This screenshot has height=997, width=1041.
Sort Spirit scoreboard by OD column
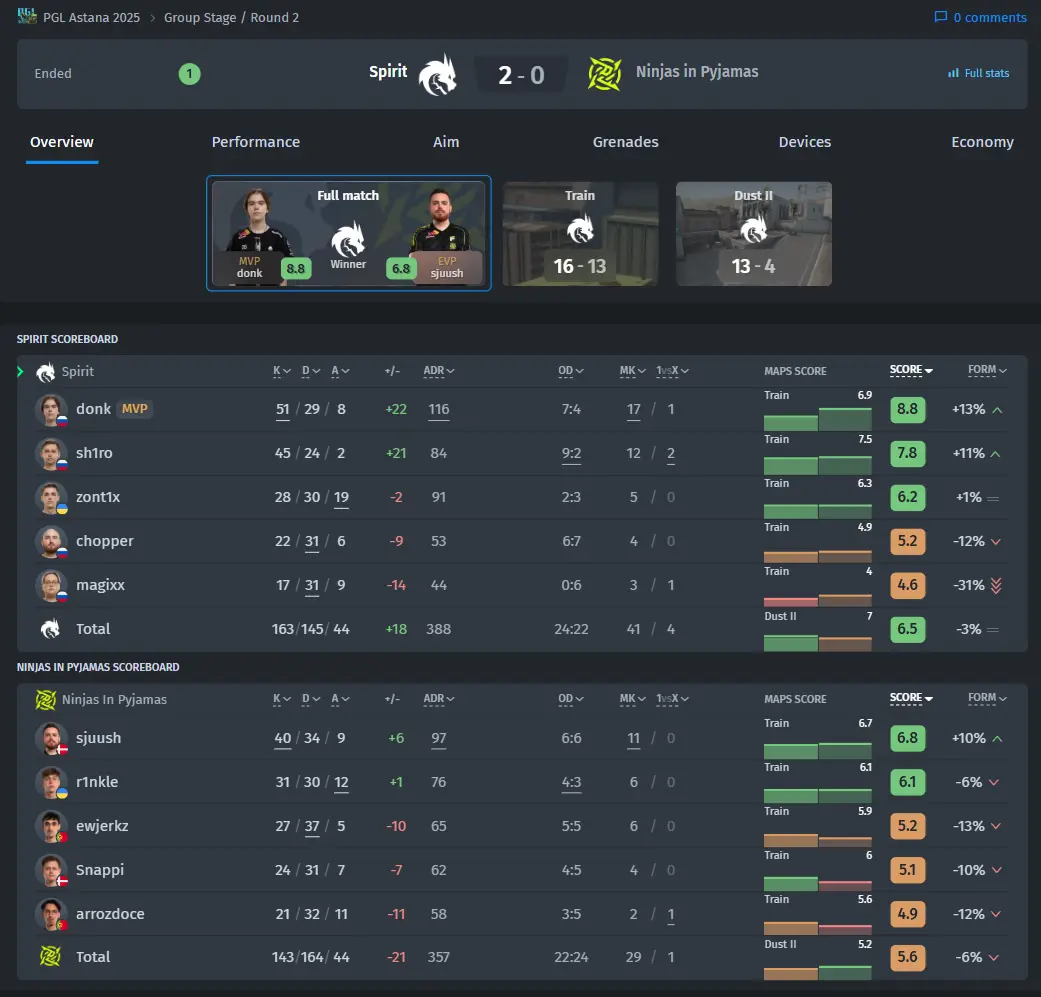point(570,371)
